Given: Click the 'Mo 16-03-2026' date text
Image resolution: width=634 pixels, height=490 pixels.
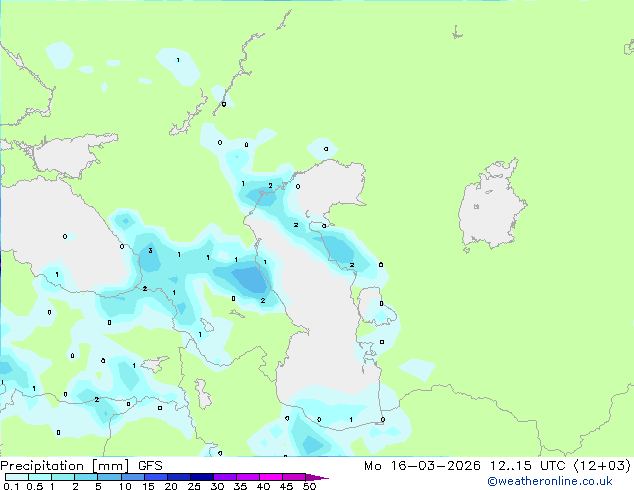Looking at the screenshot, I should pos(422,466).
